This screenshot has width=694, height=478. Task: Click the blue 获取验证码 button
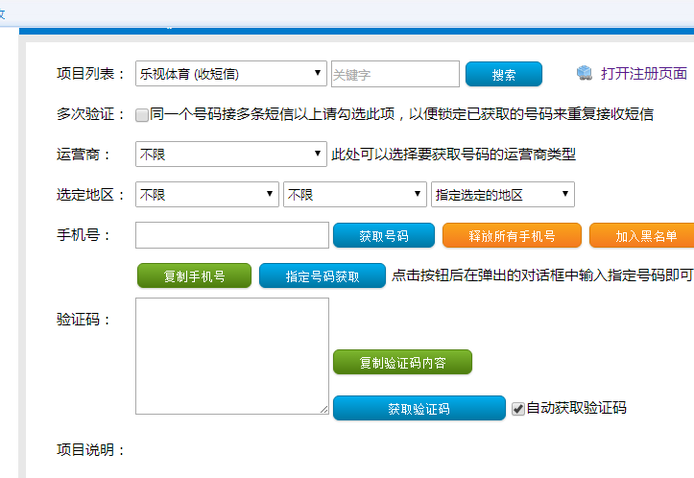tap(419, 409)
